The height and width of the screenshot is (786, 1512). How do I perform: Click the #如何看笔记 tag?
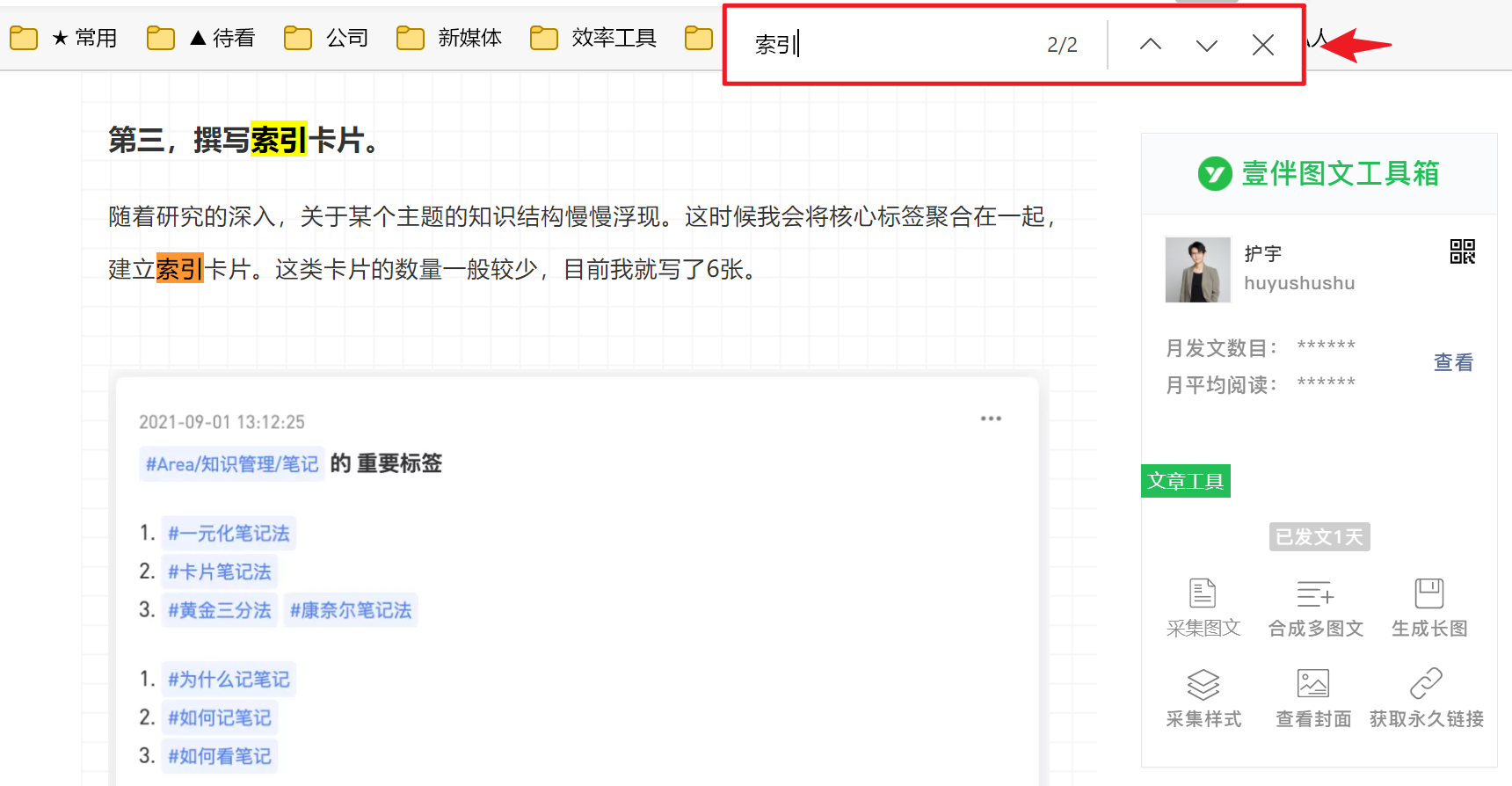(220, 756)
